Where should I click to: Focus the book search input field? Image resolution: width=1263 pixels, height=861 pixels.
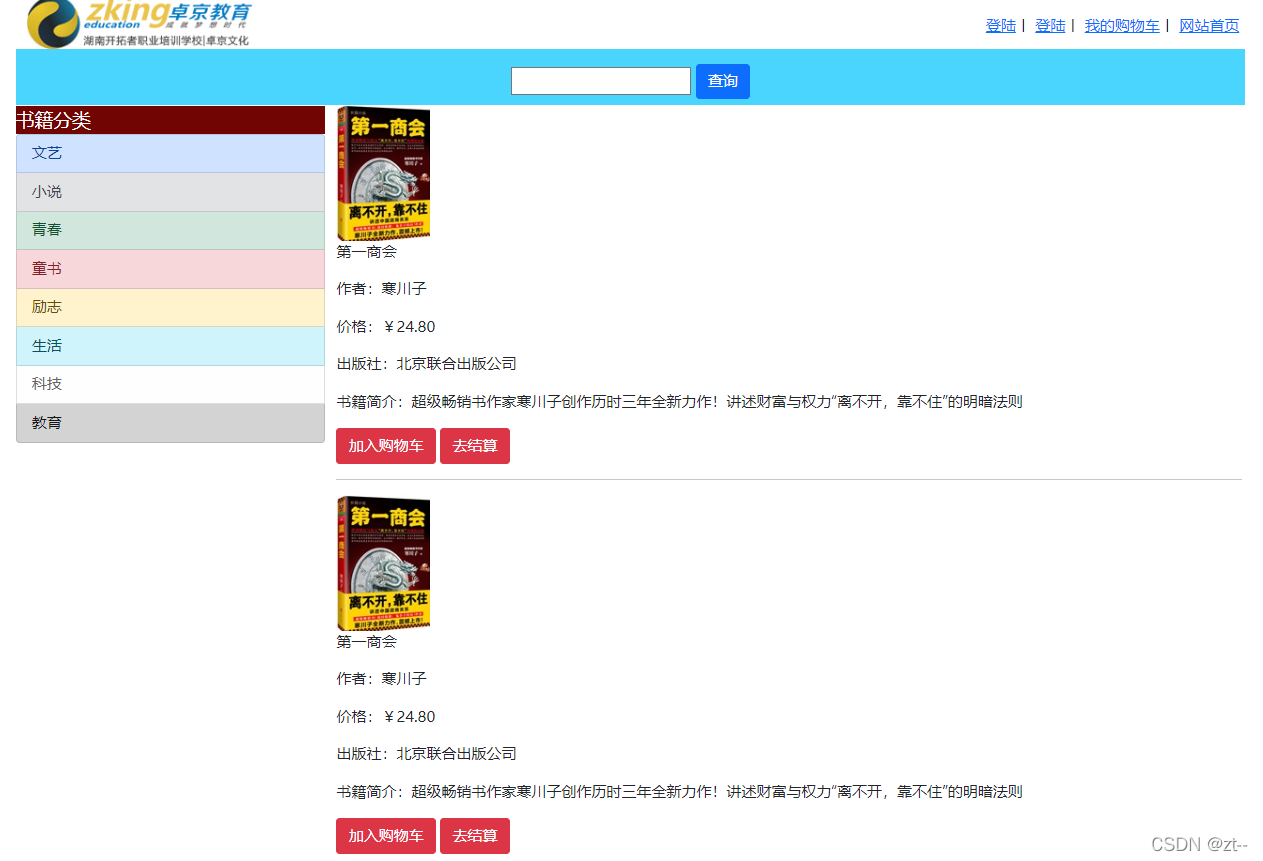[x=601, y=81]
